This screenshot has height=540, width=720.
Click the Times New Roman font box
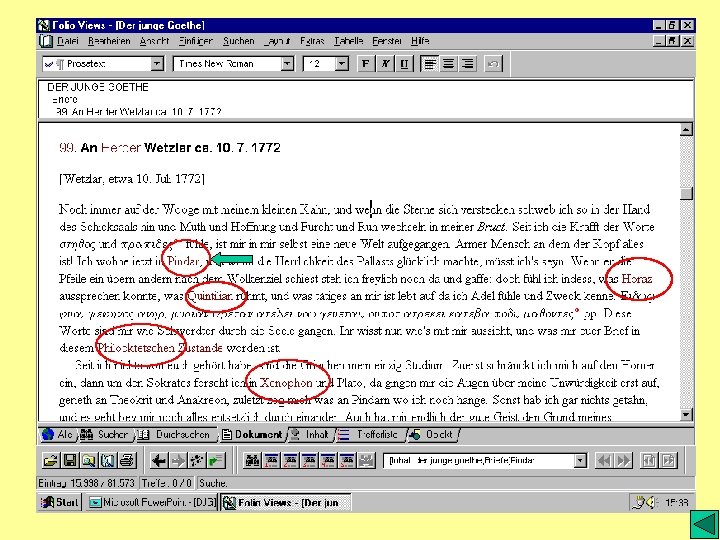click(233, 63)
